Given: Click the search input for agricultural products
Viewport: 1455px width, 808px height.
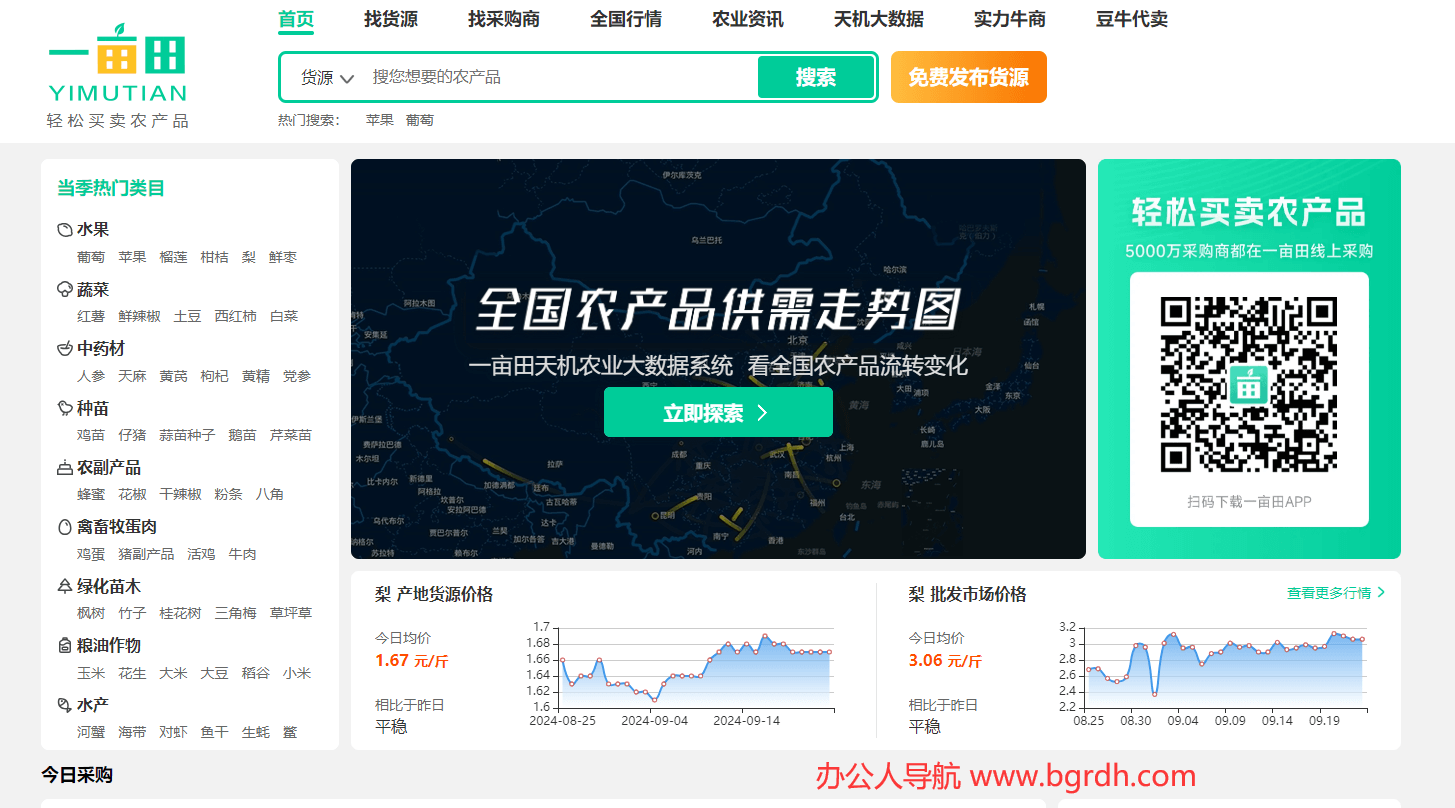Looking at the screenshot, I should click(x=560, y=78).
